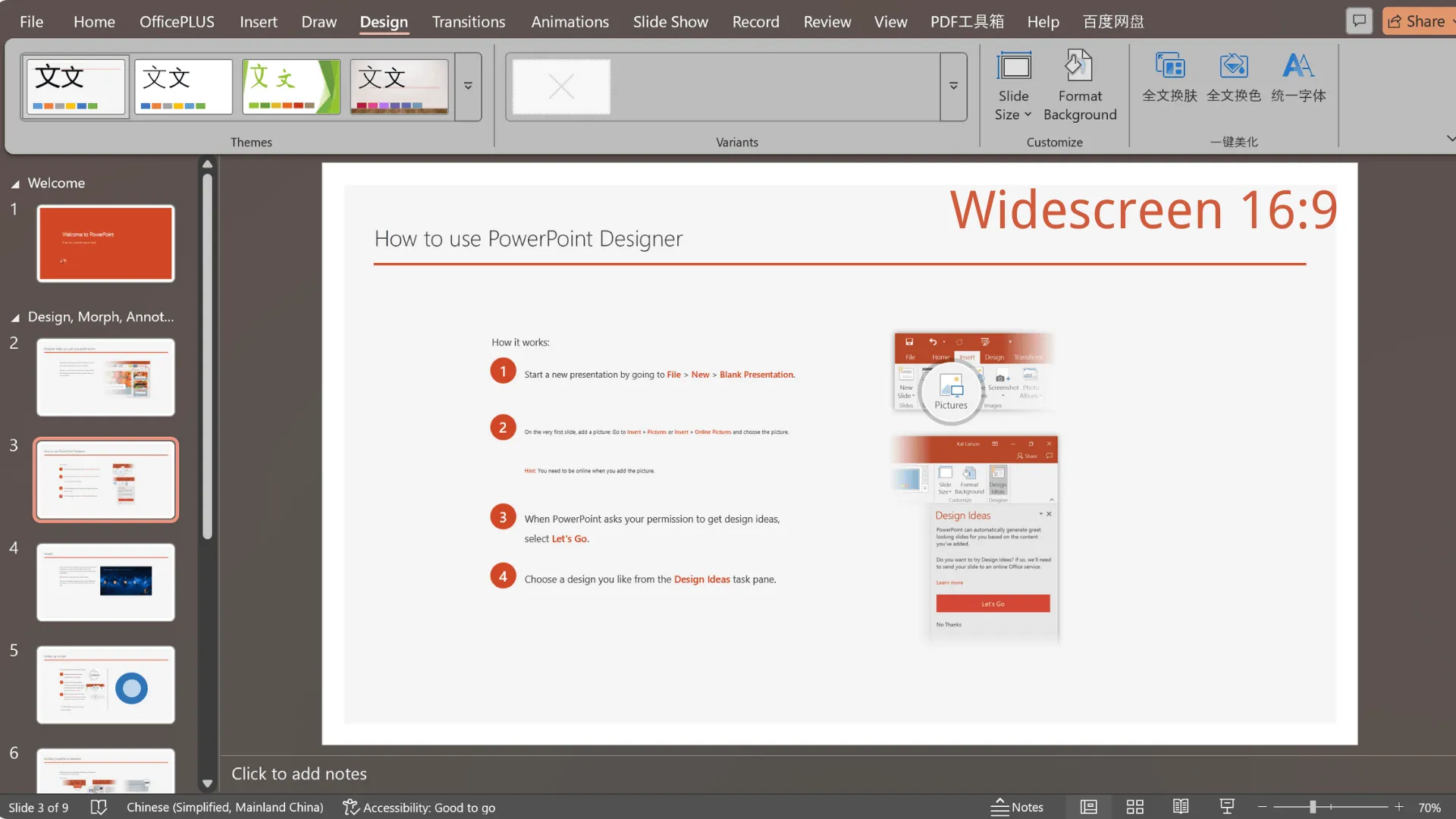Open the comments pane icon
Image resolution: width=1456 pixels, height=819 pixels.
pyautogui.click(x=1359, y=21)
